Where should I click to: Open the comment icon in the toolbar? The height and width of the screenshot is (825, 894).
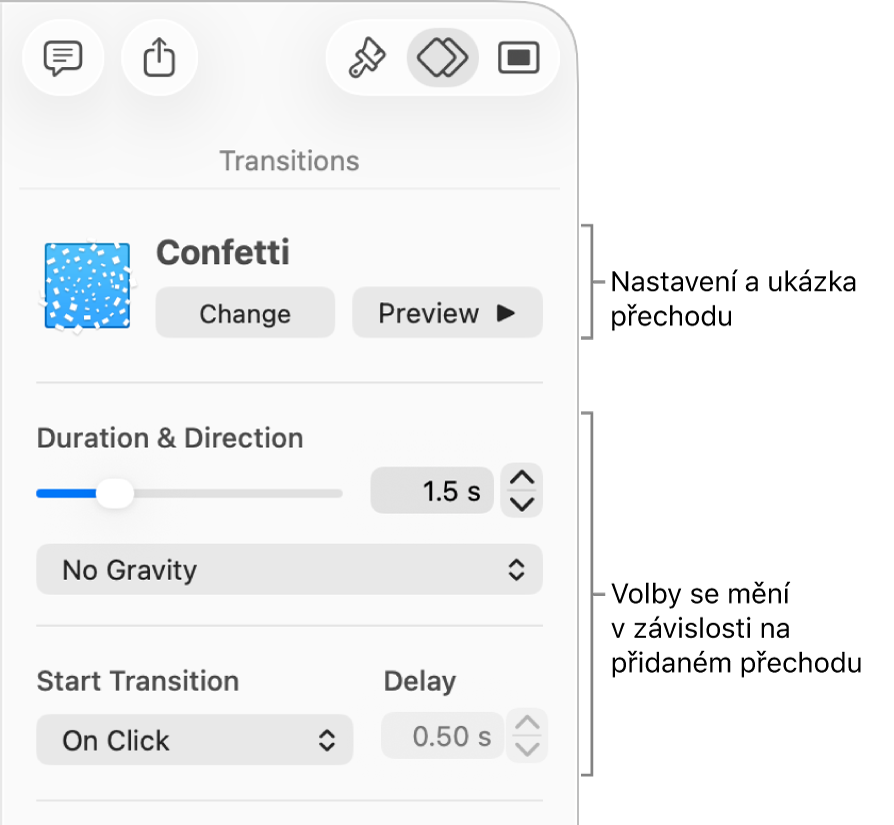[63, 58]
